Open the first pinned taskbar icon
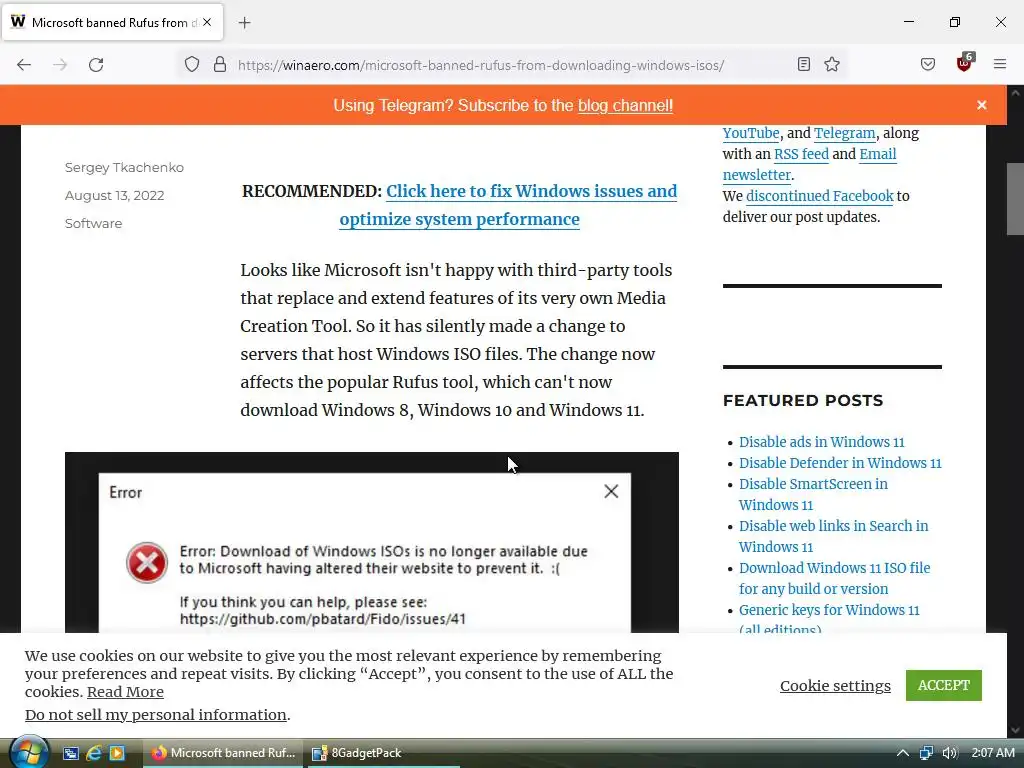The height and width of the screenshot is (768, 1024). point(71,753)
